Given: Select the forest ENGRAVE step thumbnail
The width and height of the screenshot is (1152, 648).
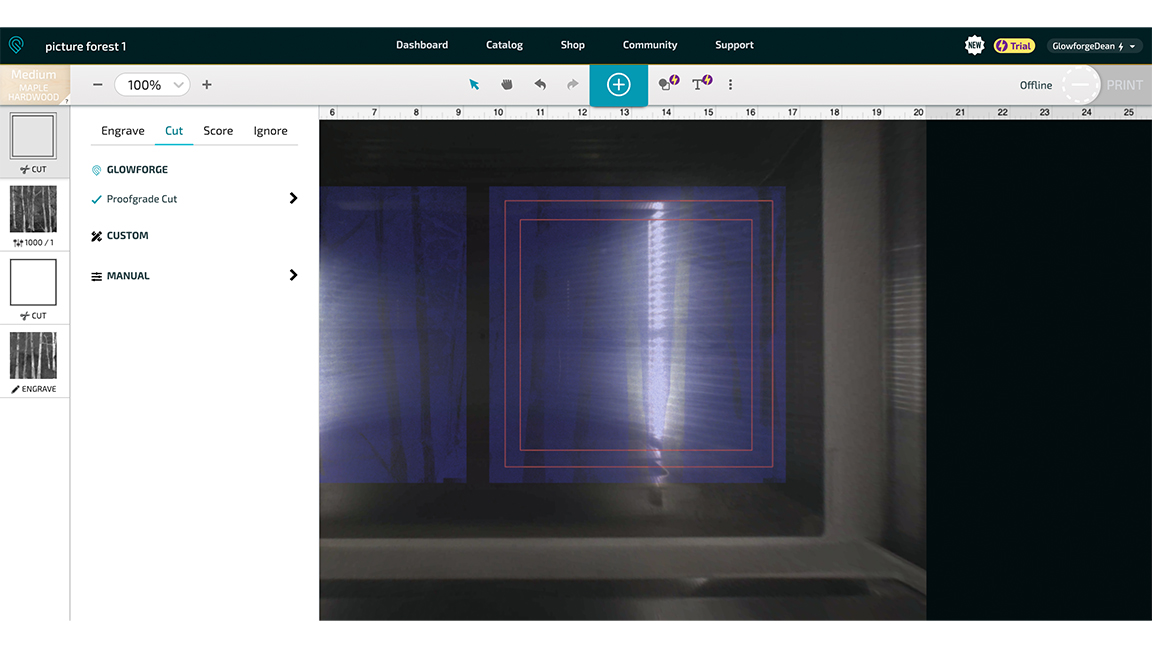Looking at the screenshot, I should pyautogui.click(x=34, y=361).
